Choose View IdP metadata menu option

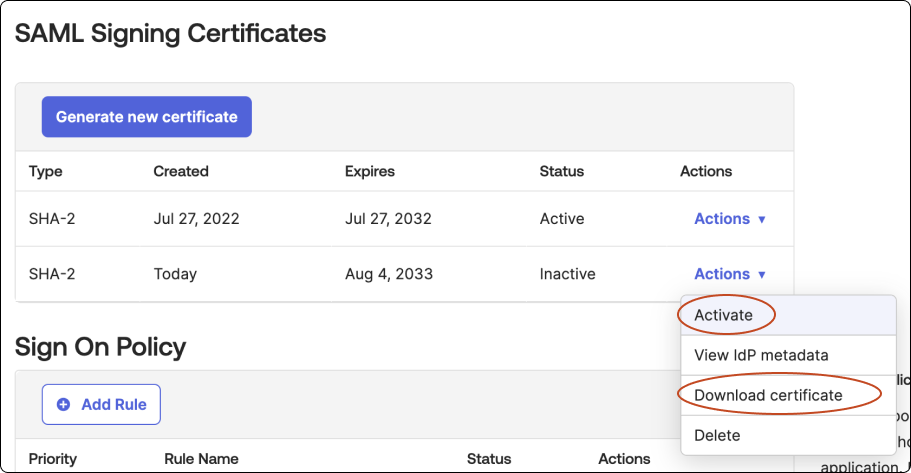point(761,355)
